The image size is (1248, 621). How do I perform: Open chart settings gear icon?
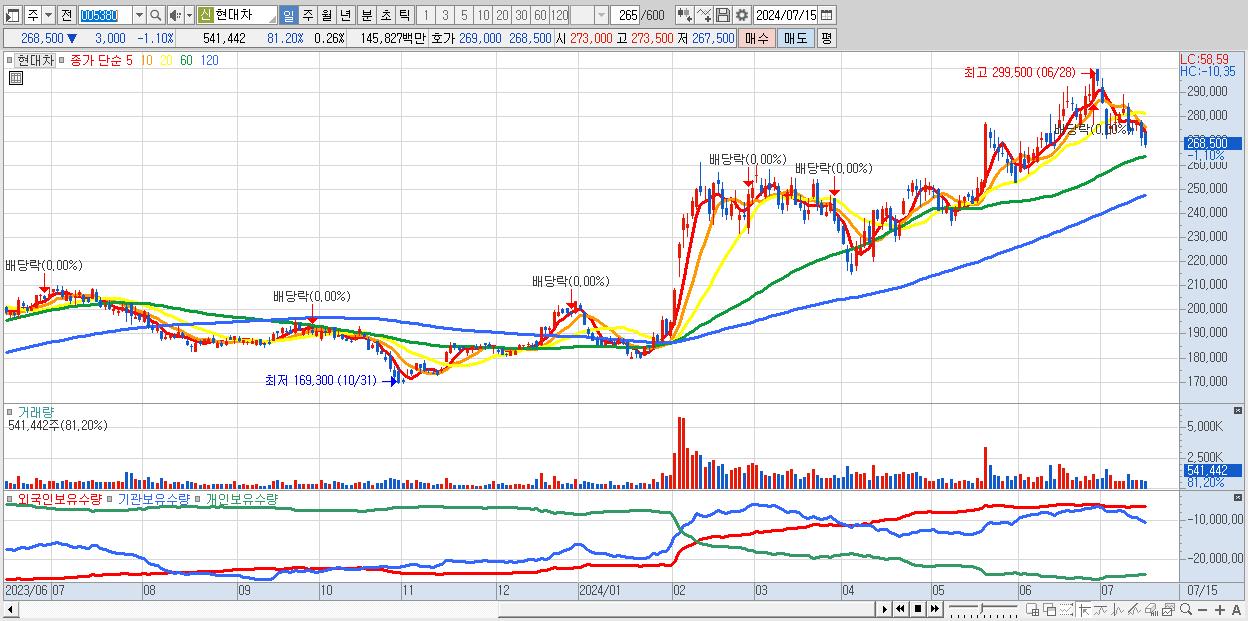tap(742, 15)
